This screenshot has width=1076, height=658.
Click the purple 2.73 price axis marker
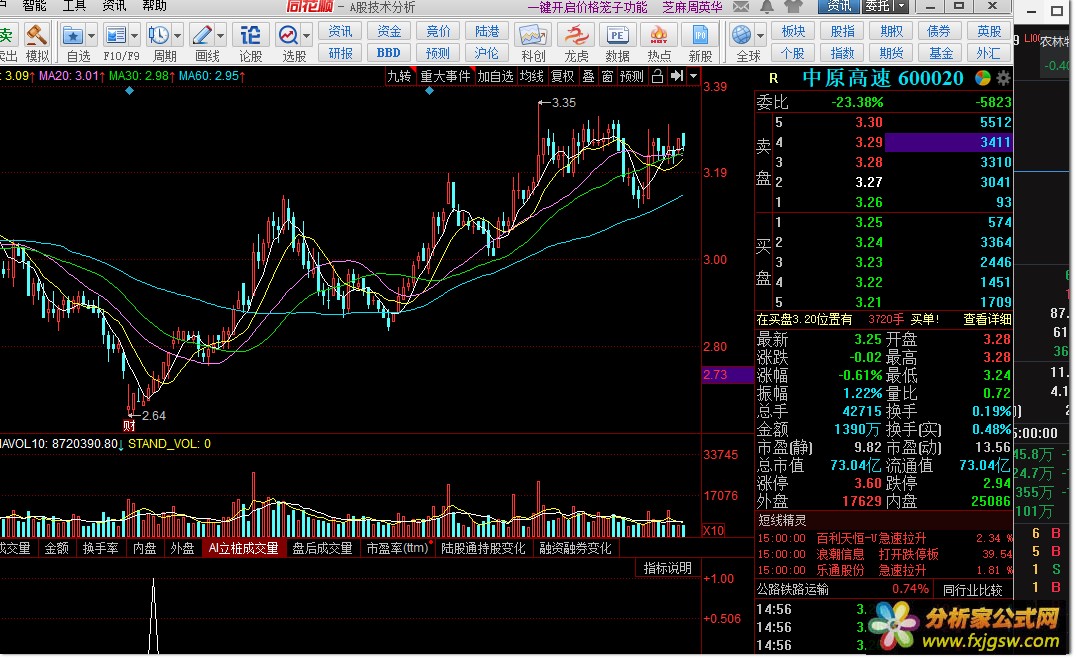[x=727, y=375]
